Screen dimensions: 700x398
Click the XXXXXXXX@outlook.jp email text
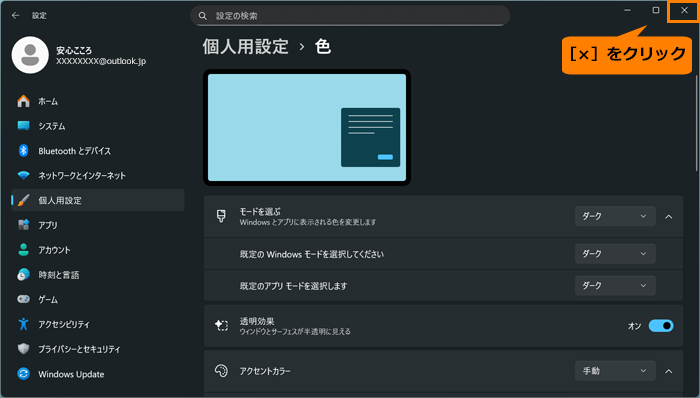tap(101, 61)
